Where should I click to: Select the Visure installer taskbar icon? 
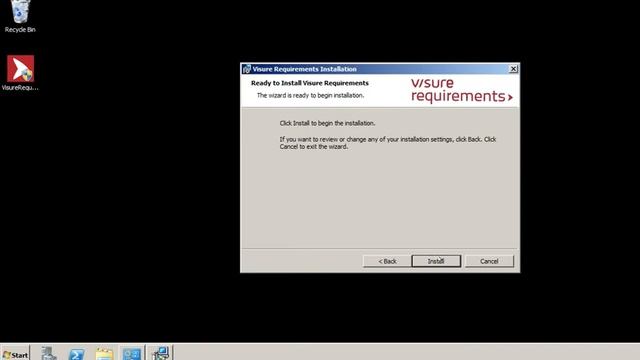[x=160, y=353]
